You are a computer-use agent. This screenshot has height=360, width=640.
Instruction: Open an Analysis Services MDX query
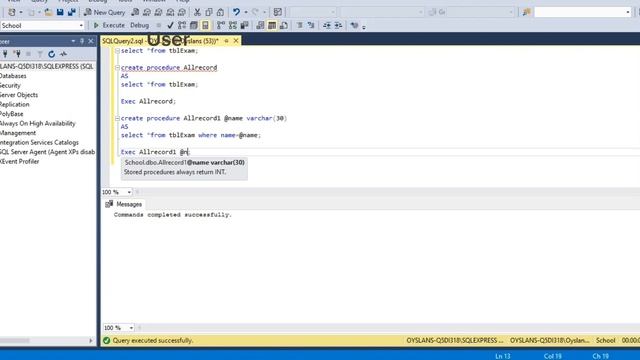(x=147, y=12)
